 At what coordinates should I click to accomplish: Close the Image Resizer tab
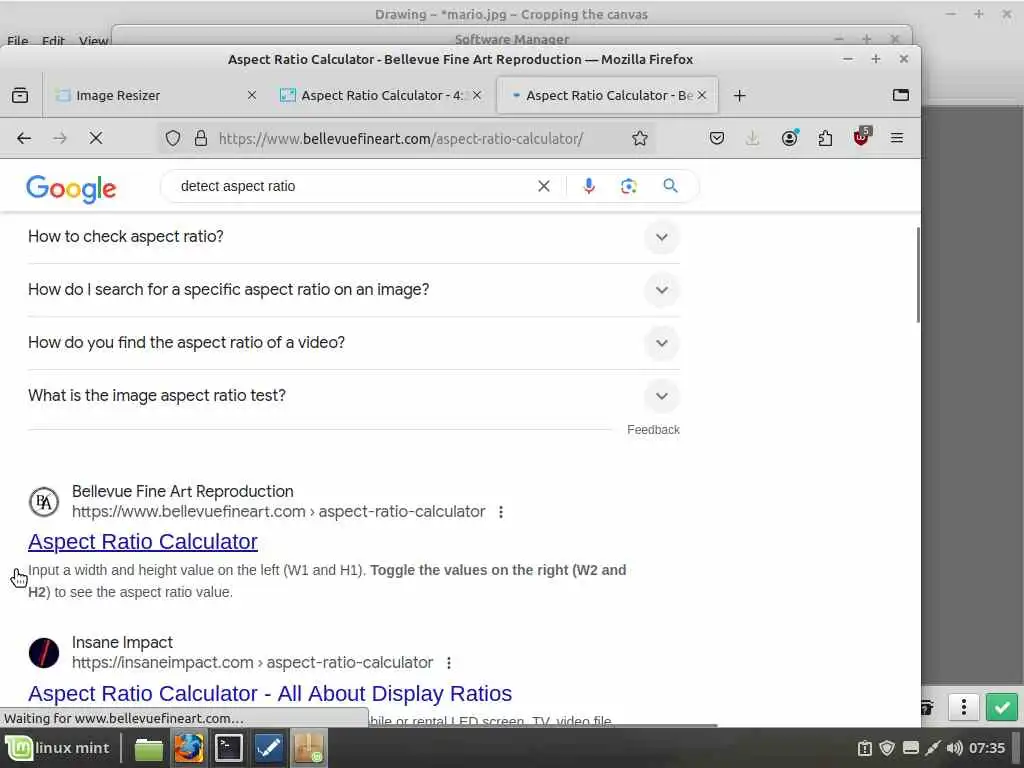pyautogui.click(x=251, y=95)
